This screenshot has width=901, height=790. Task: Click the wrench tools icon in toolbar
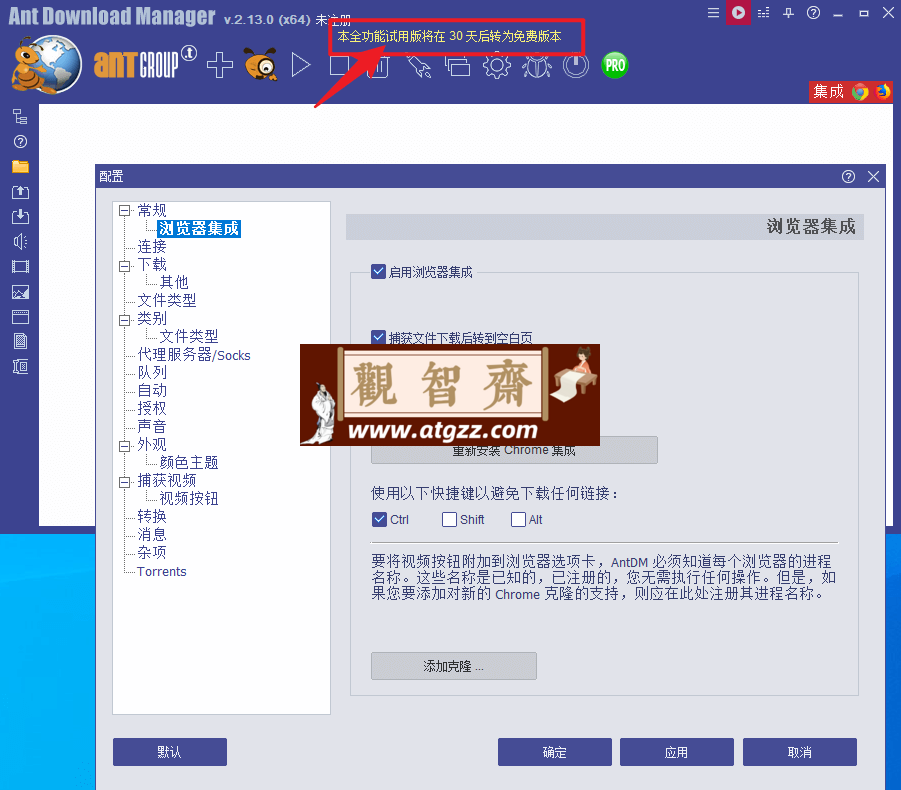[x=419, y=66]
